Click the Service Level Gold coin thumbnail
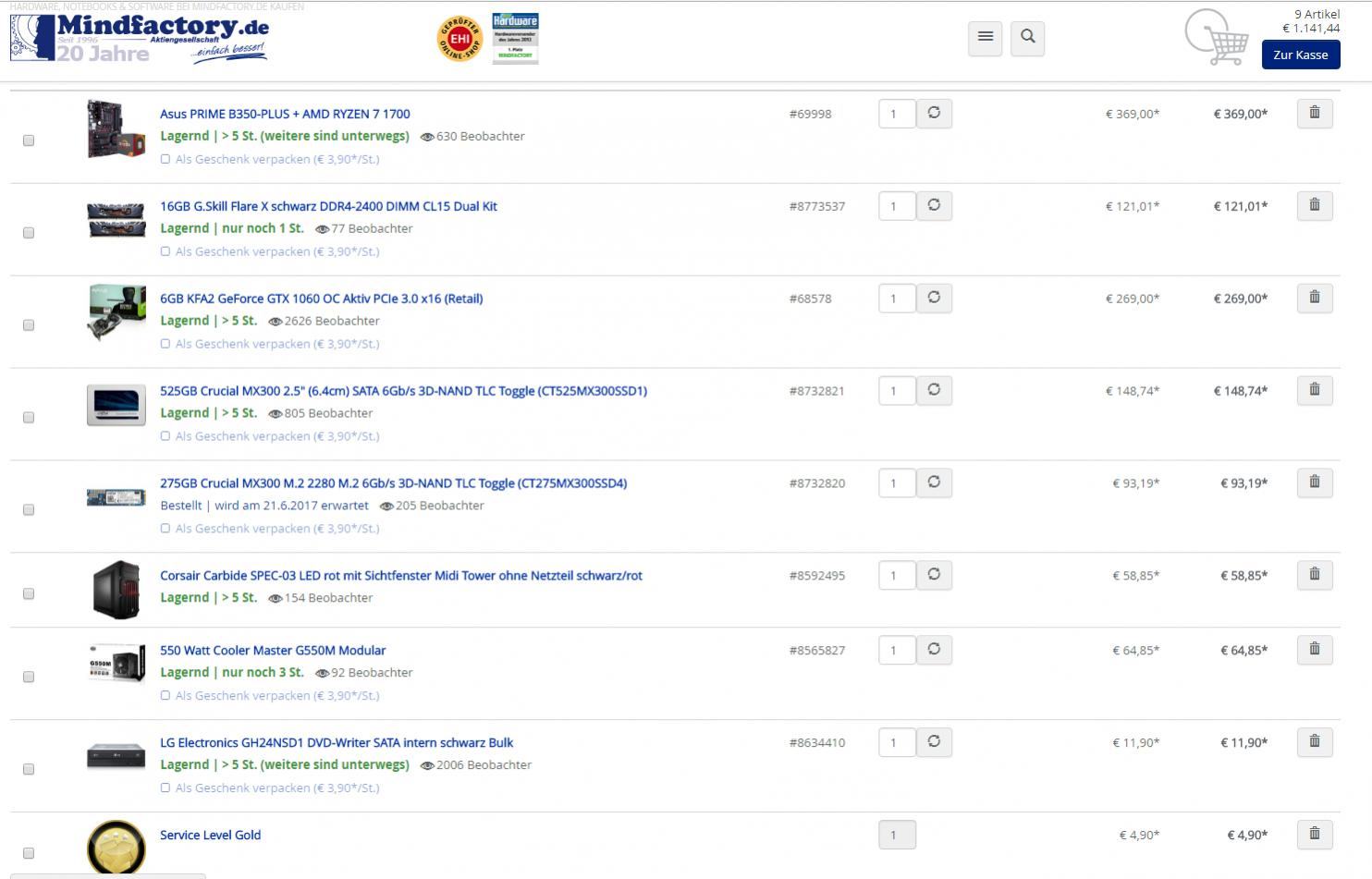Image resolution: width=1372 pixels, height=879 pixels. click(x=116, y=847)
